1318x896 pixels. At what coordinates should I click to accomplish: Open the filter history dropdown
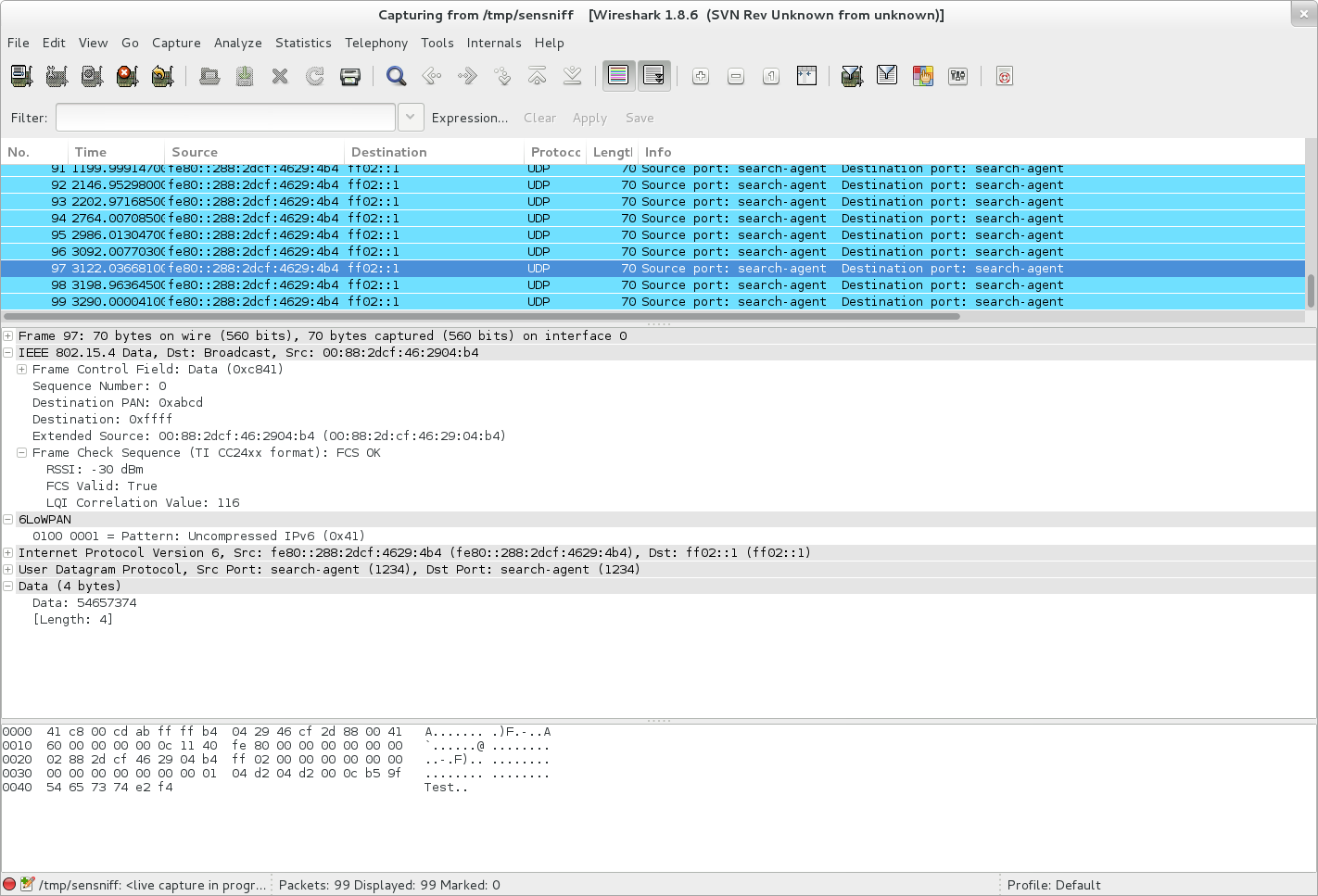pyautogui.click(x=412, y=118)
